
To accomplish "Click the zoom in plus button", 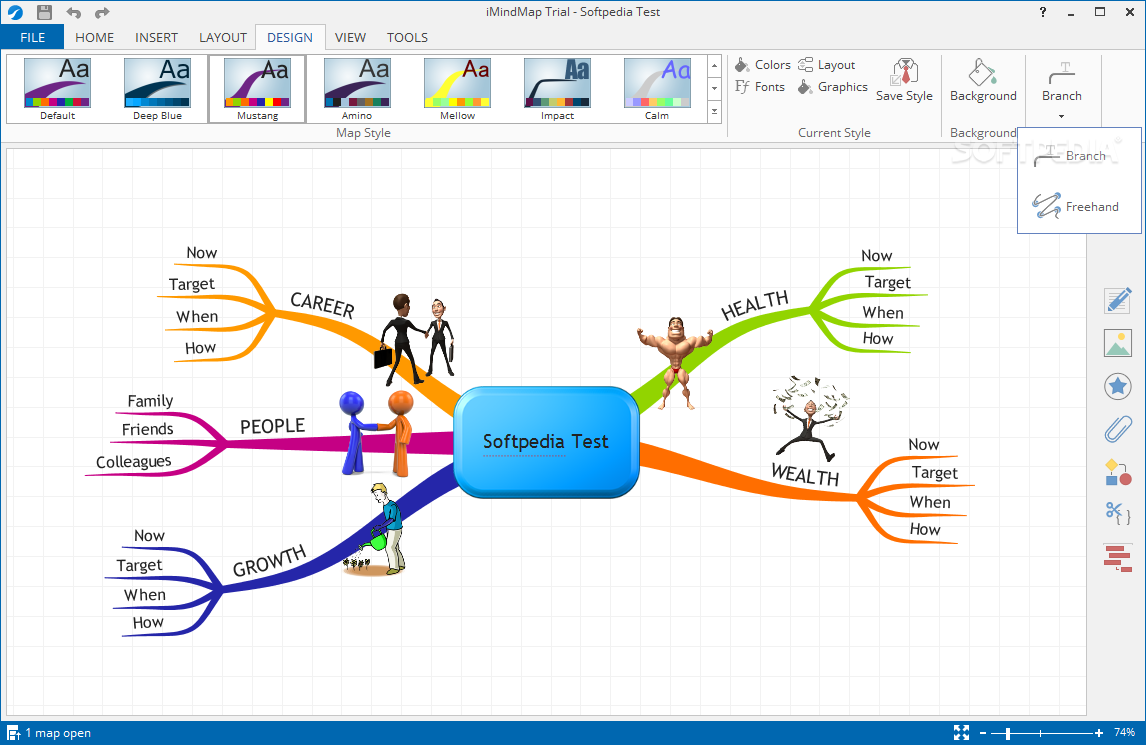I will pyautogui.click(x=1098, y=733).
